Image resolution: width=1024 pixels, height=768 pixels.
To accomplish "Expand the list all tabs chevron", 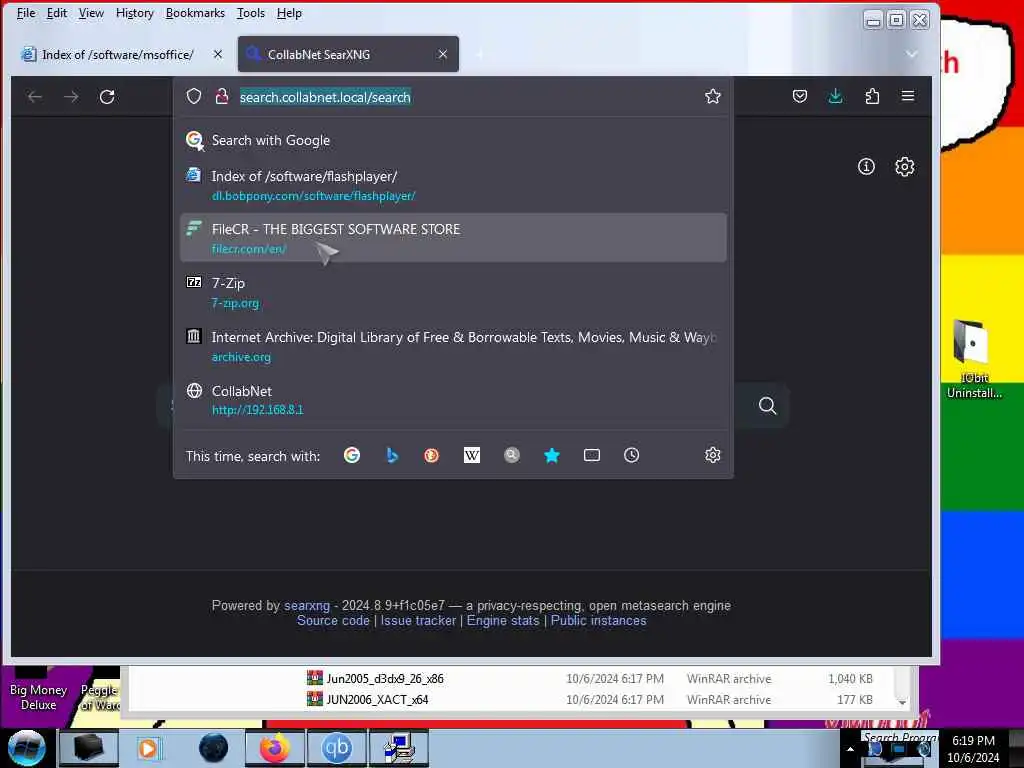I will pyautogui.click(x=911, y=54).
